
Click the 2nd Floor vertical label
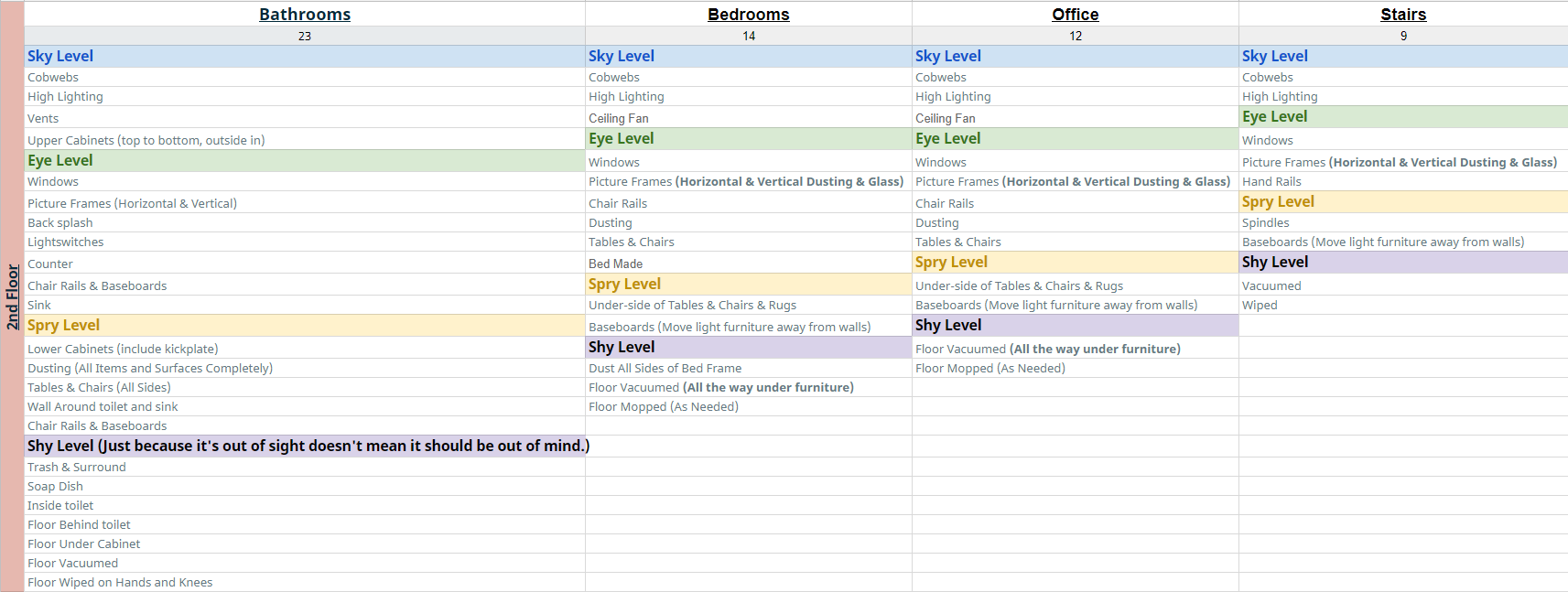(12, 296)
